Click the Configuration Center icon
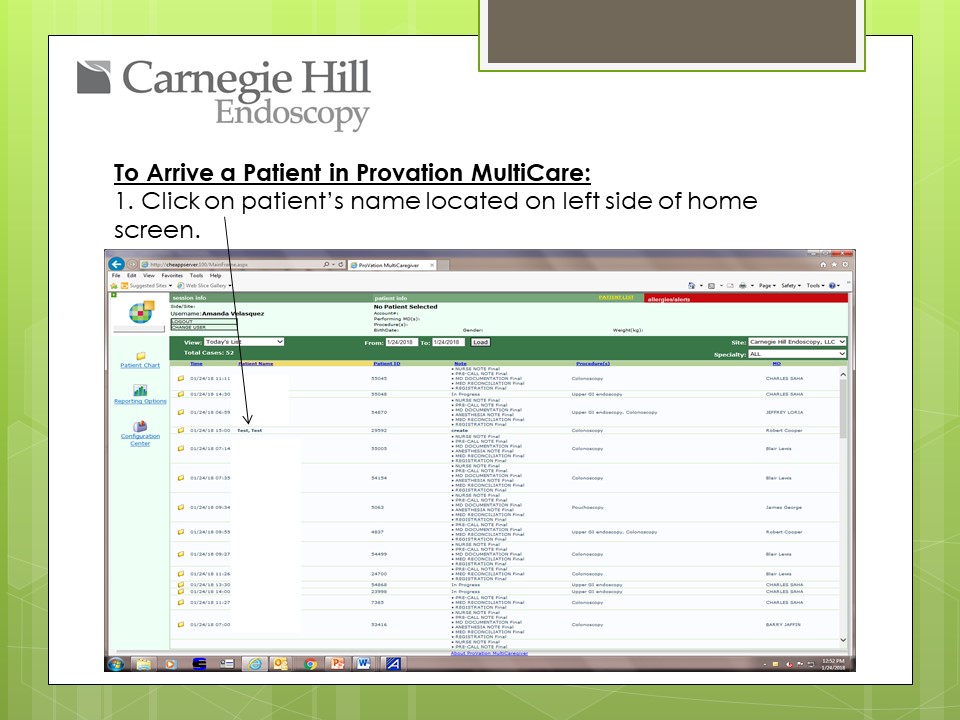Image resolution: width=960 pixels, height=720 pixels. pos(140,426)
